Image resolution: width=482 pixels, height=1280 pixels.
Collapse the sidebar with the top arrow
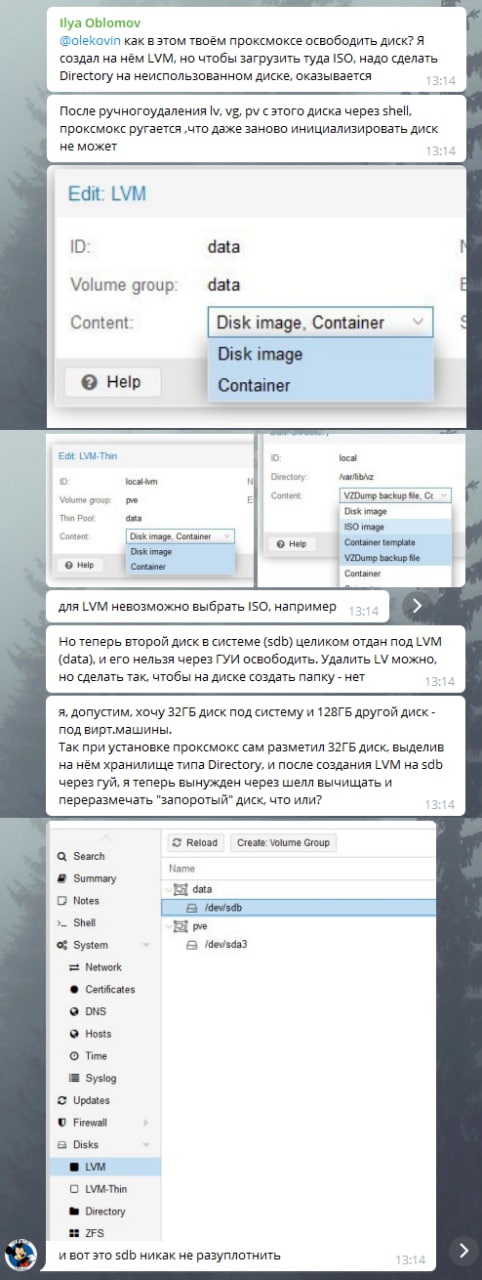coord(106,837)
